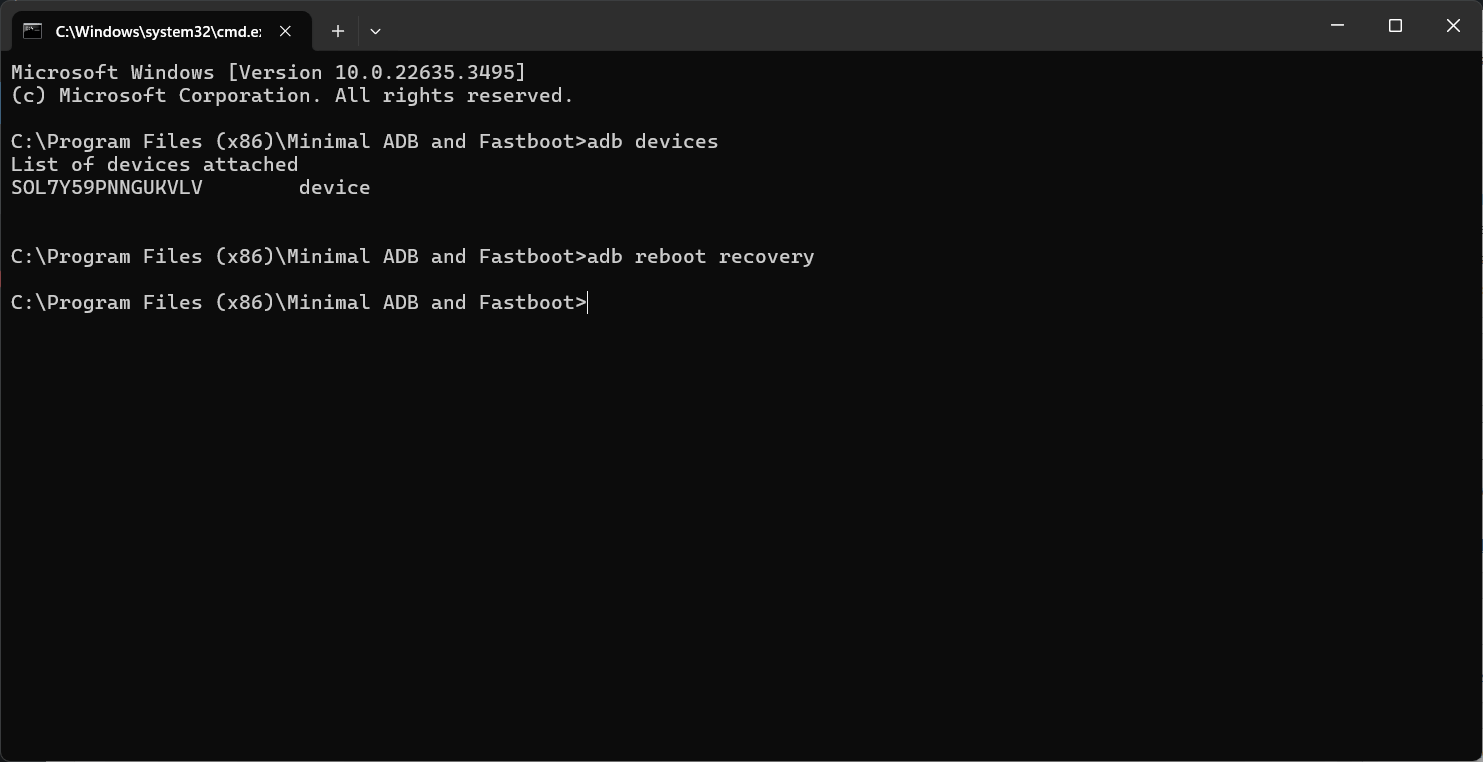The height and width of the screenshot is (762, 1483).
Task: Close the Terminal window
Action: 1453,25
